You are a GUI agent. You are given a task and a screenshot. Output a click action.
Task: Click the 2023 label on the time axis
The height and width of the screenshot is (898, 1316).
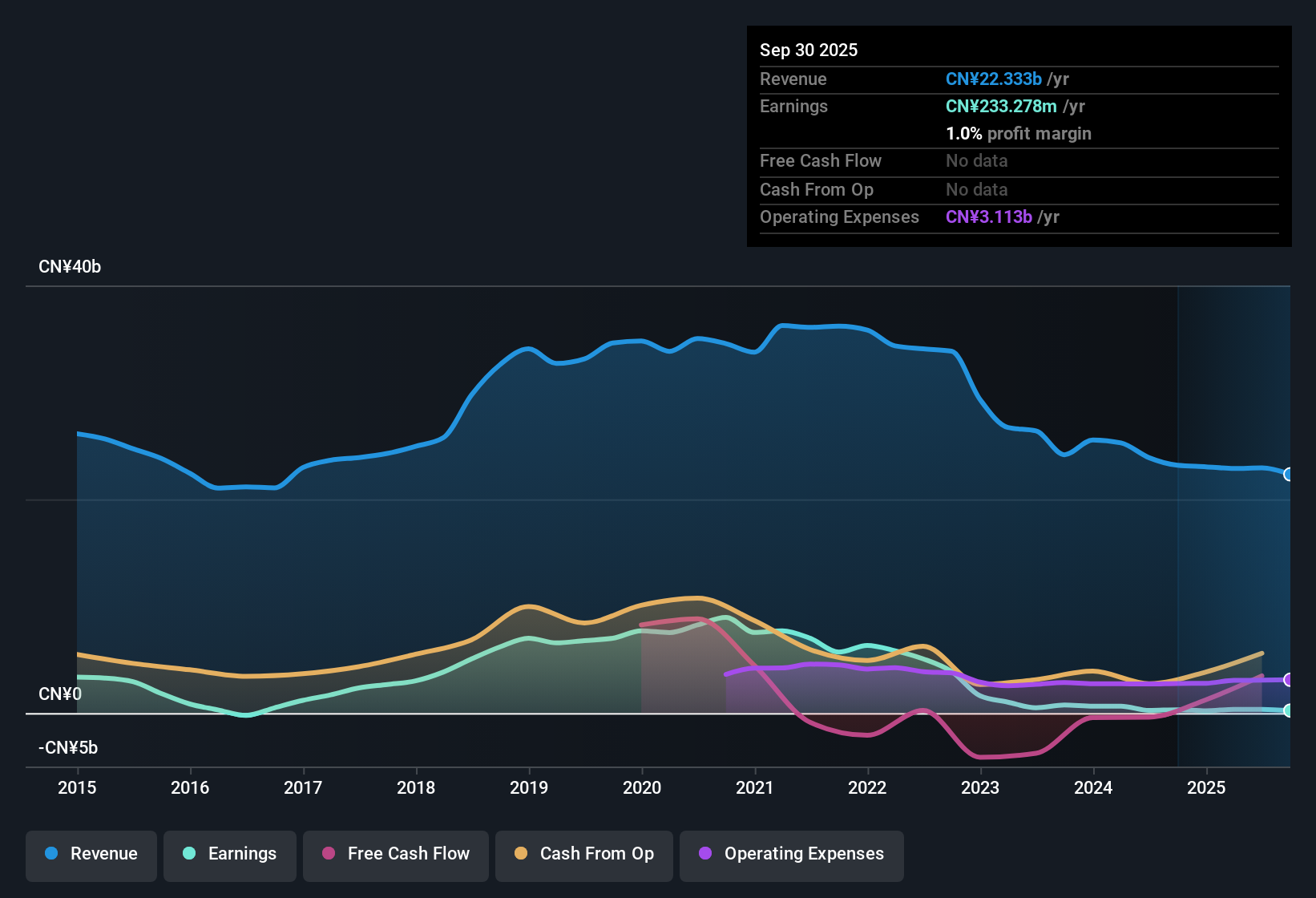click(980, 789)
